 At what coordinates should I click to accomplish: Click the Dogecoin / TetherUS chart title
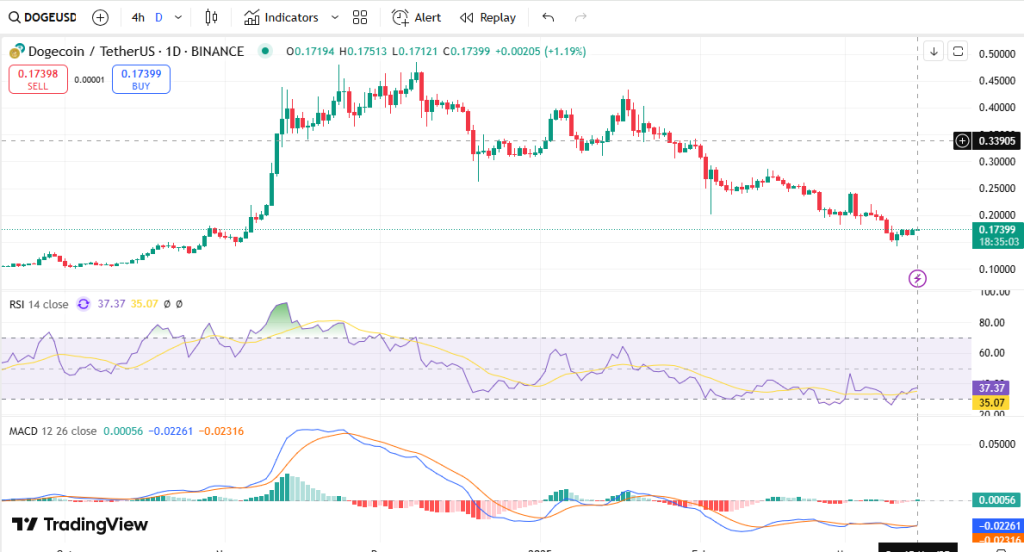(x=136, y=51)
